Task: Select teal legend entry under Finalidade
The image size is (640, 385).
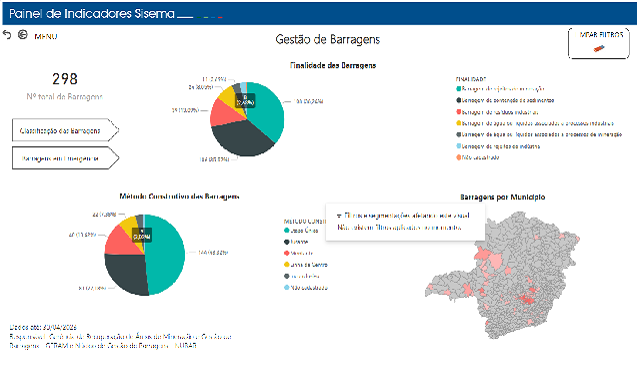Action: pyautogui.click(x=500, y=89)
